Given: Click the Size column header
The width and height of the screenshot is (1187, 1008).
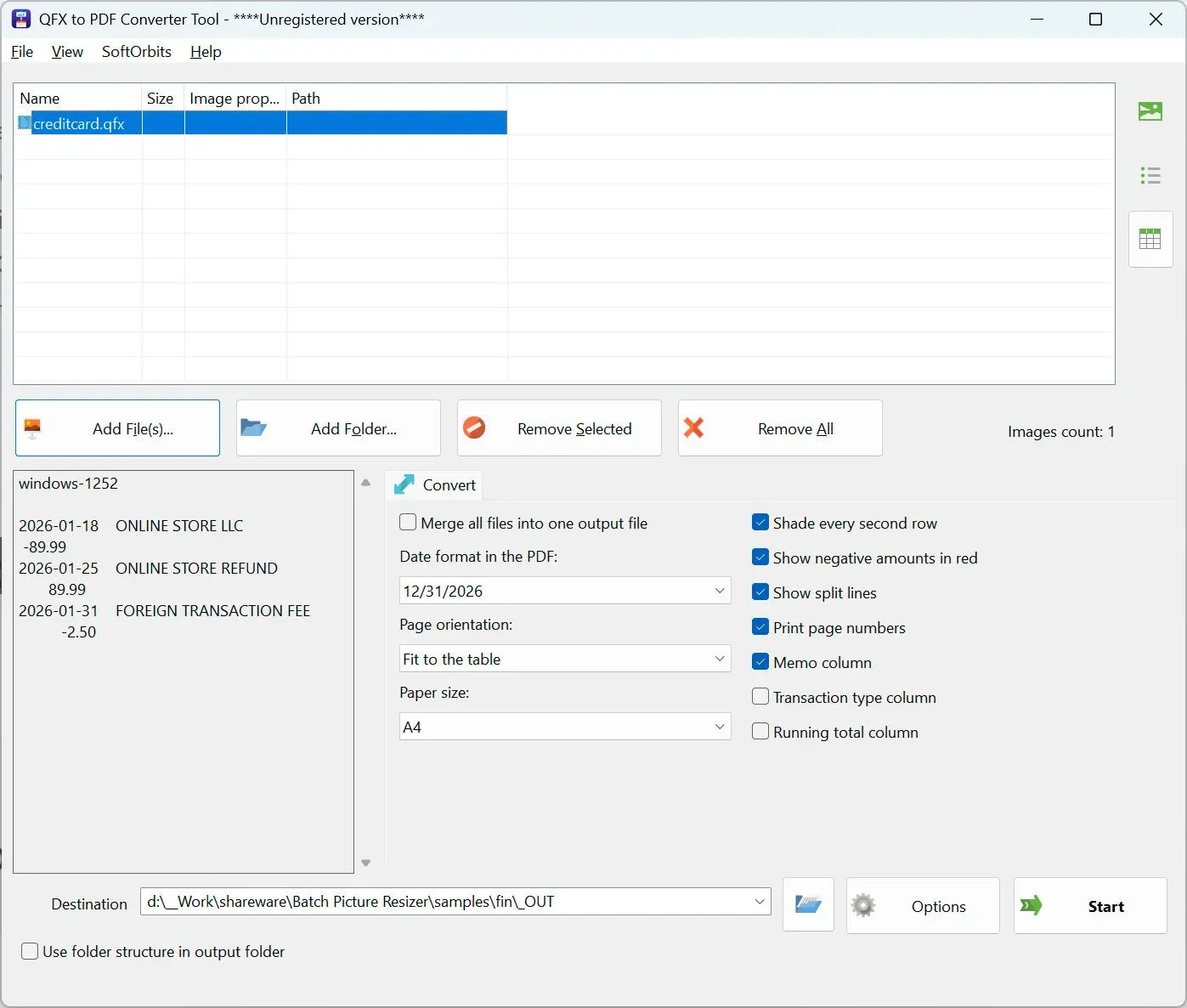Looking at the screenshot, I should point(163,98).
